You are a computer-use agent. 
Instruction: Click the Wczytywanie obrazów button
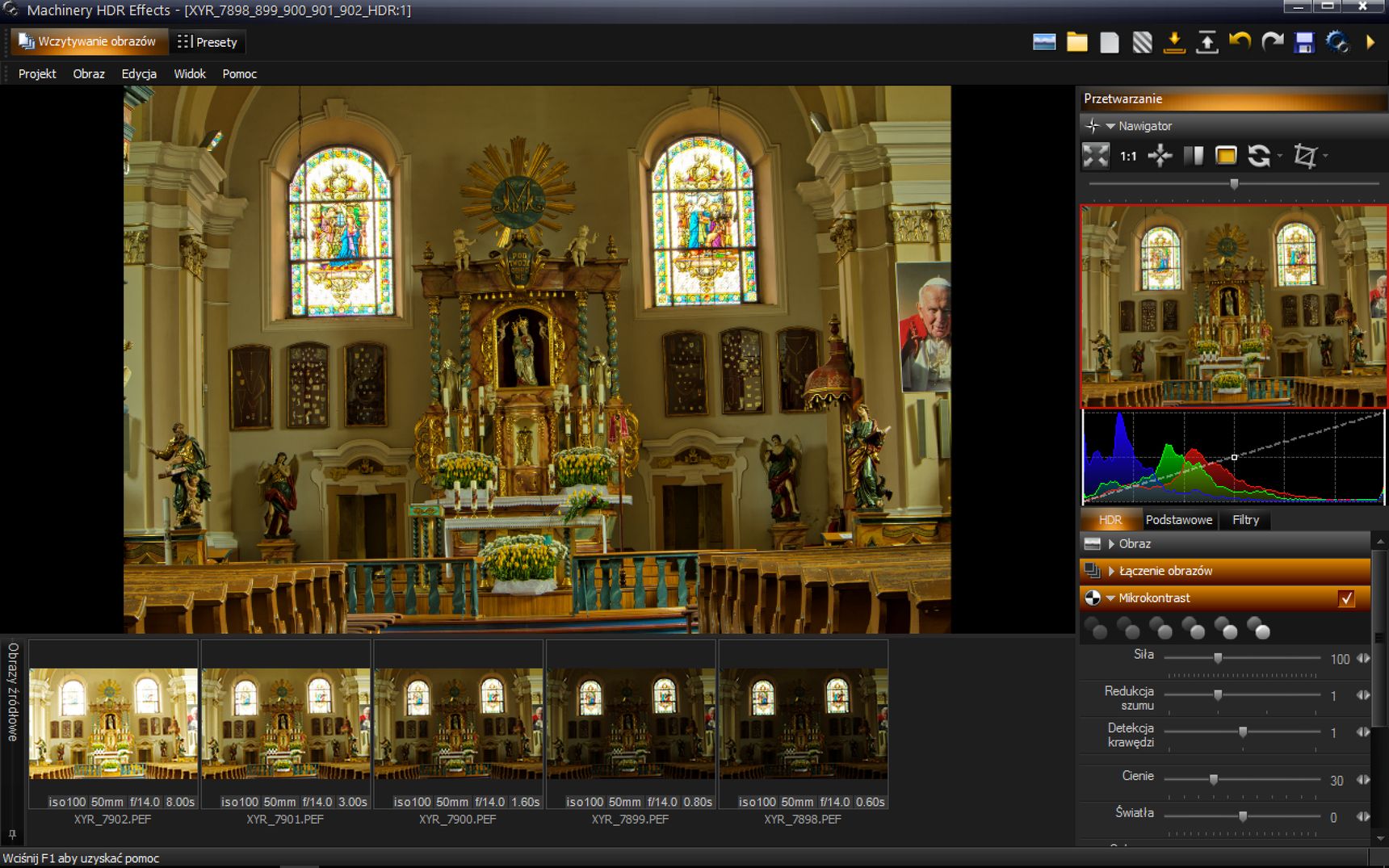point(87,42)
